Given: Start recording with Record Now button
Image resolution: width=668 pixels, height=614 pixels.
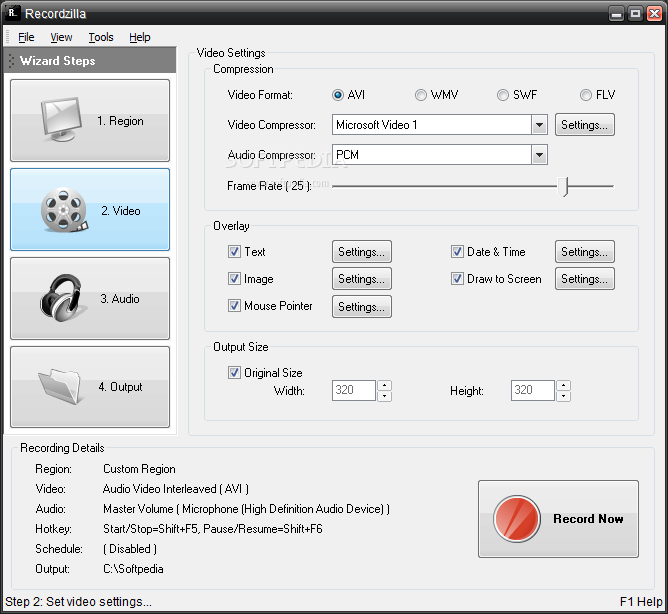Looking at the screenshot, I should point(558,519).
